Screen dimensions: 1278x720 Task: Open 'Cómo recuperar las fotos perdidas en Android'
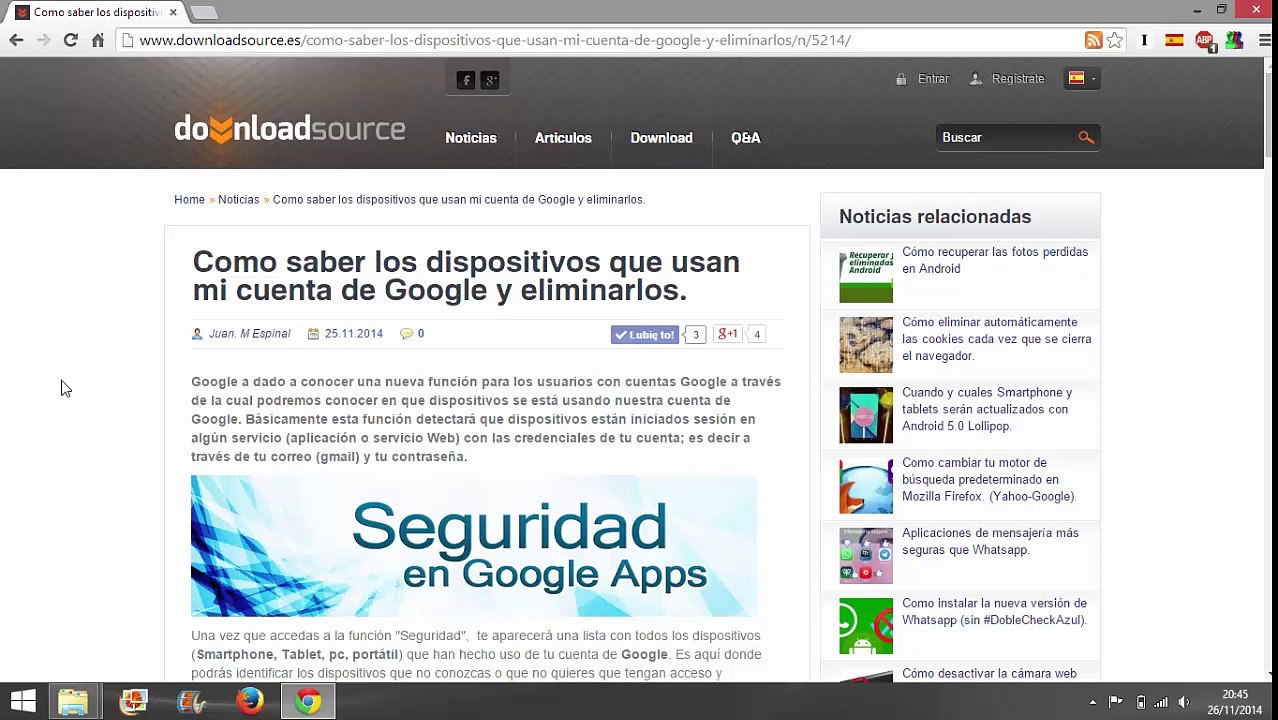click(x=995, y=260)
